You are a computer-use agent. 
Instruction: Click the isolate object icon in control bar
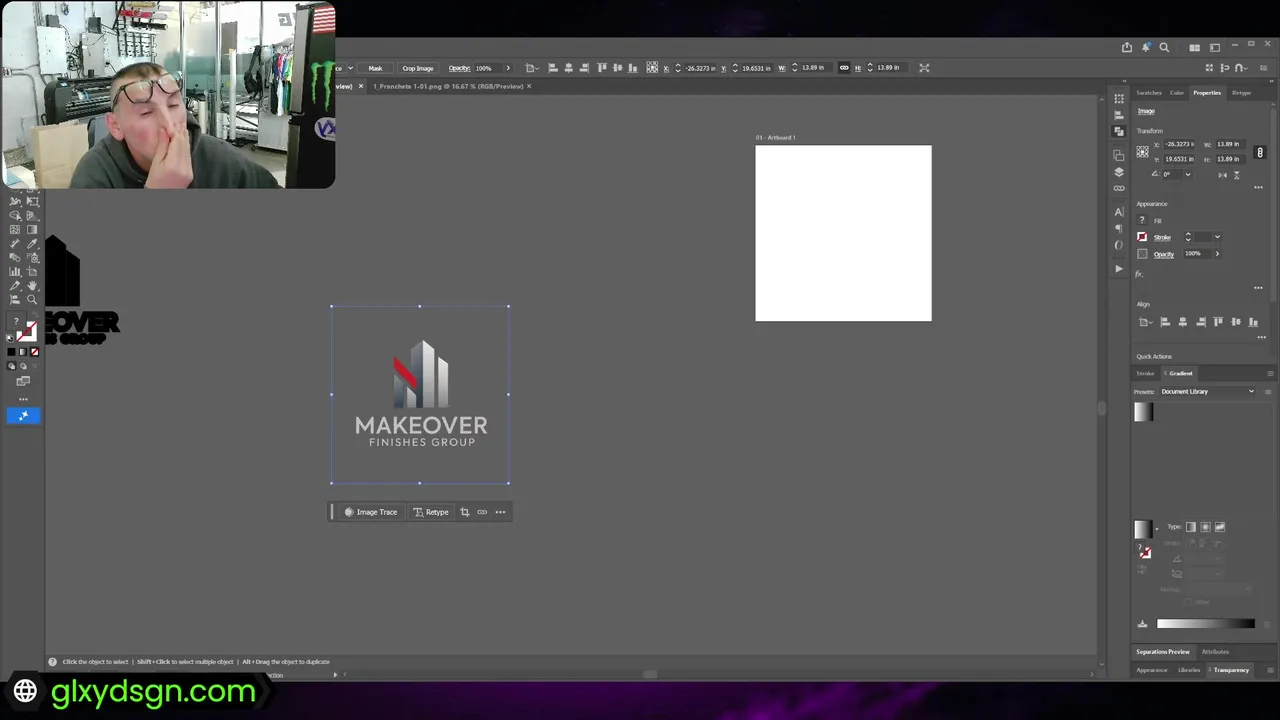tap(924, 68)
